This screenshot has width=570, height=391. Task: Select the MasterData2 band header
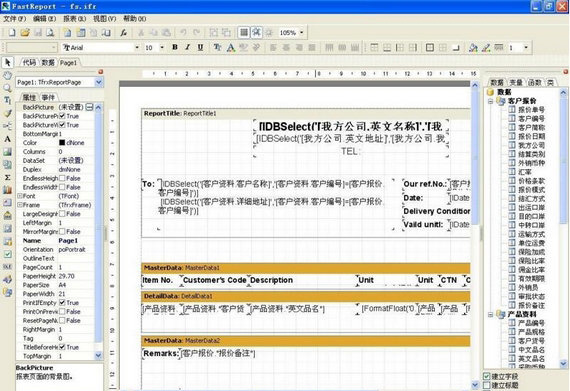coord(306,340)
